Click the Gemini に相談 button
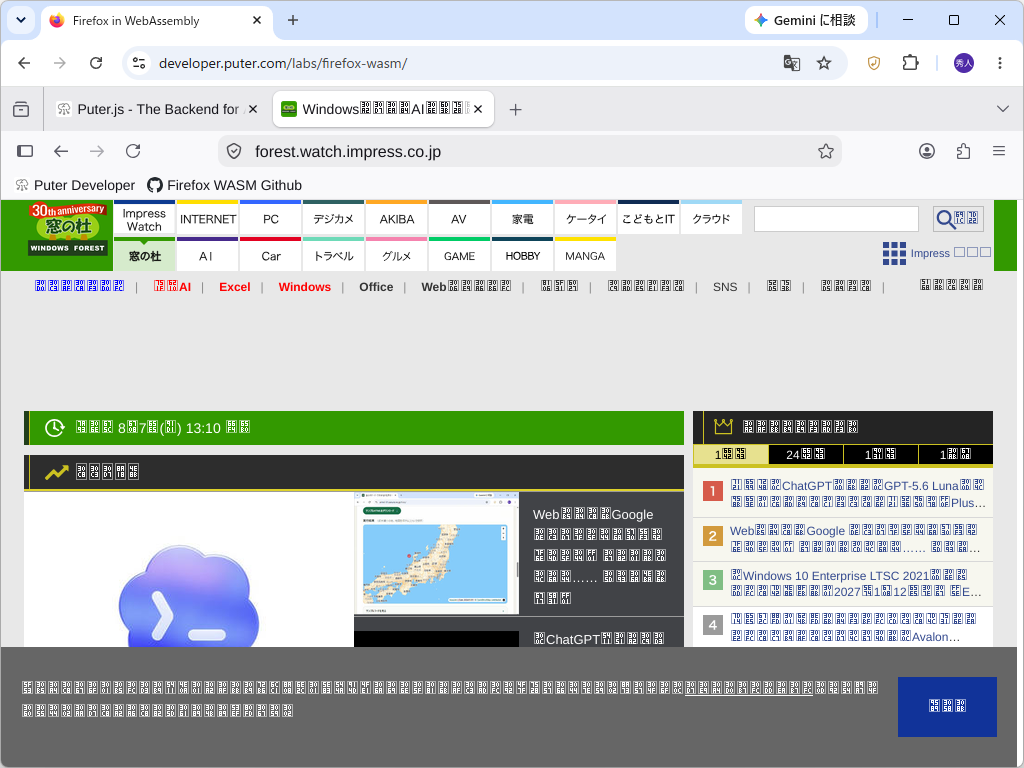Viewport: 1024px width, 768px height. click(806, 20)
